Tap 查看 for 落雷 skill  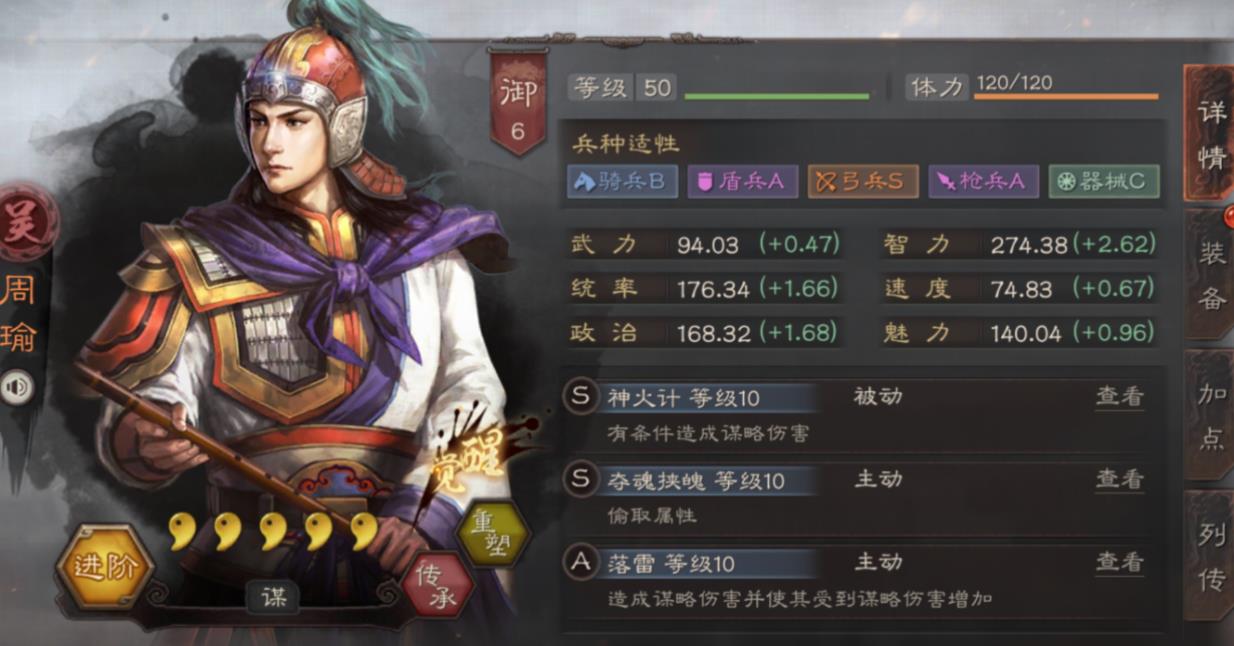[1119, 562]
